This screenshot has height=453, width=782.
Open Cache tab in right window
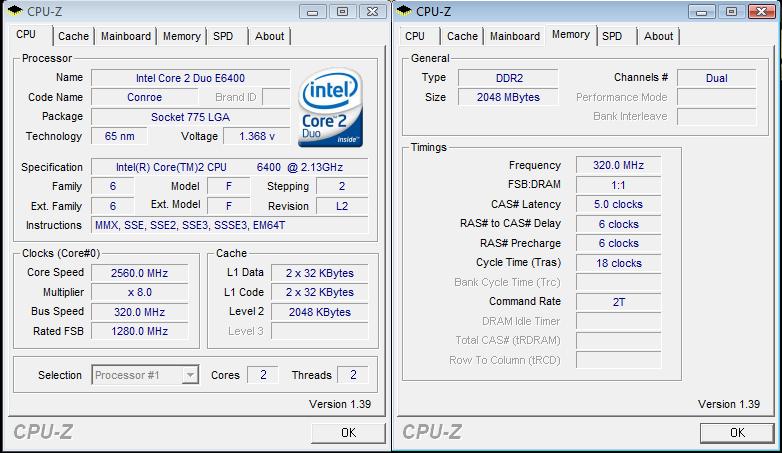point(462,36)
